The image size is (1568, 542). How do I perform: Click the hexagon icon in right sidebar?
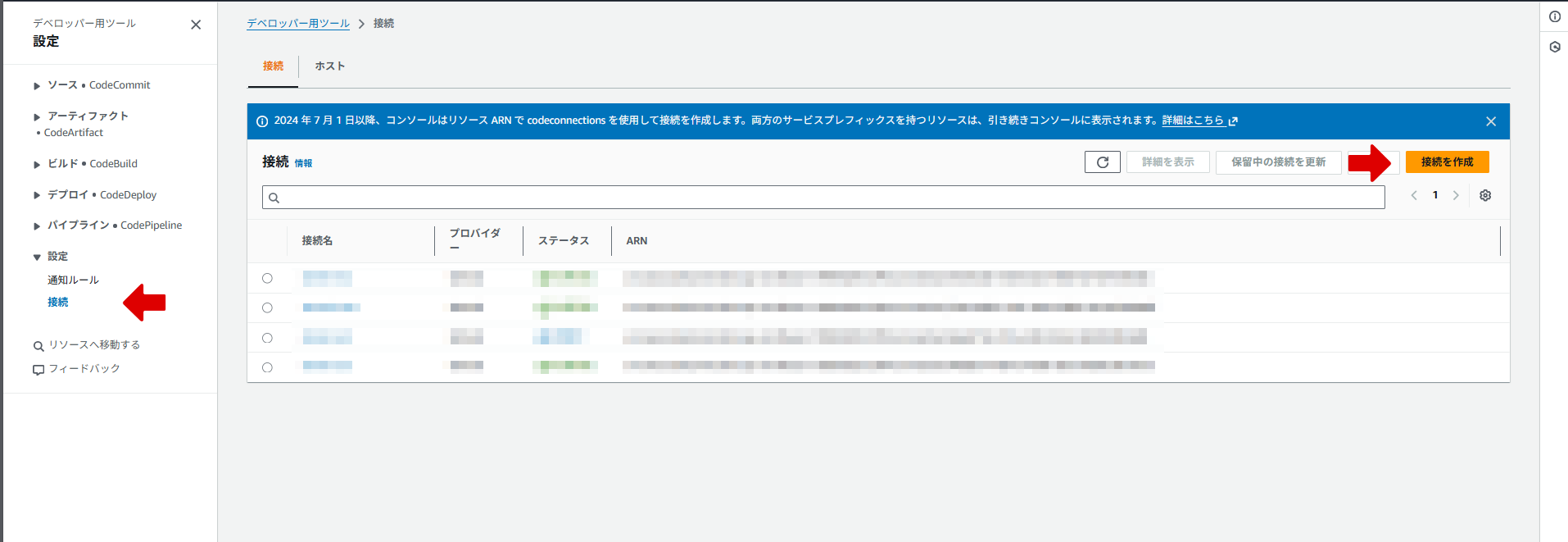click(x=1554, y=47)
